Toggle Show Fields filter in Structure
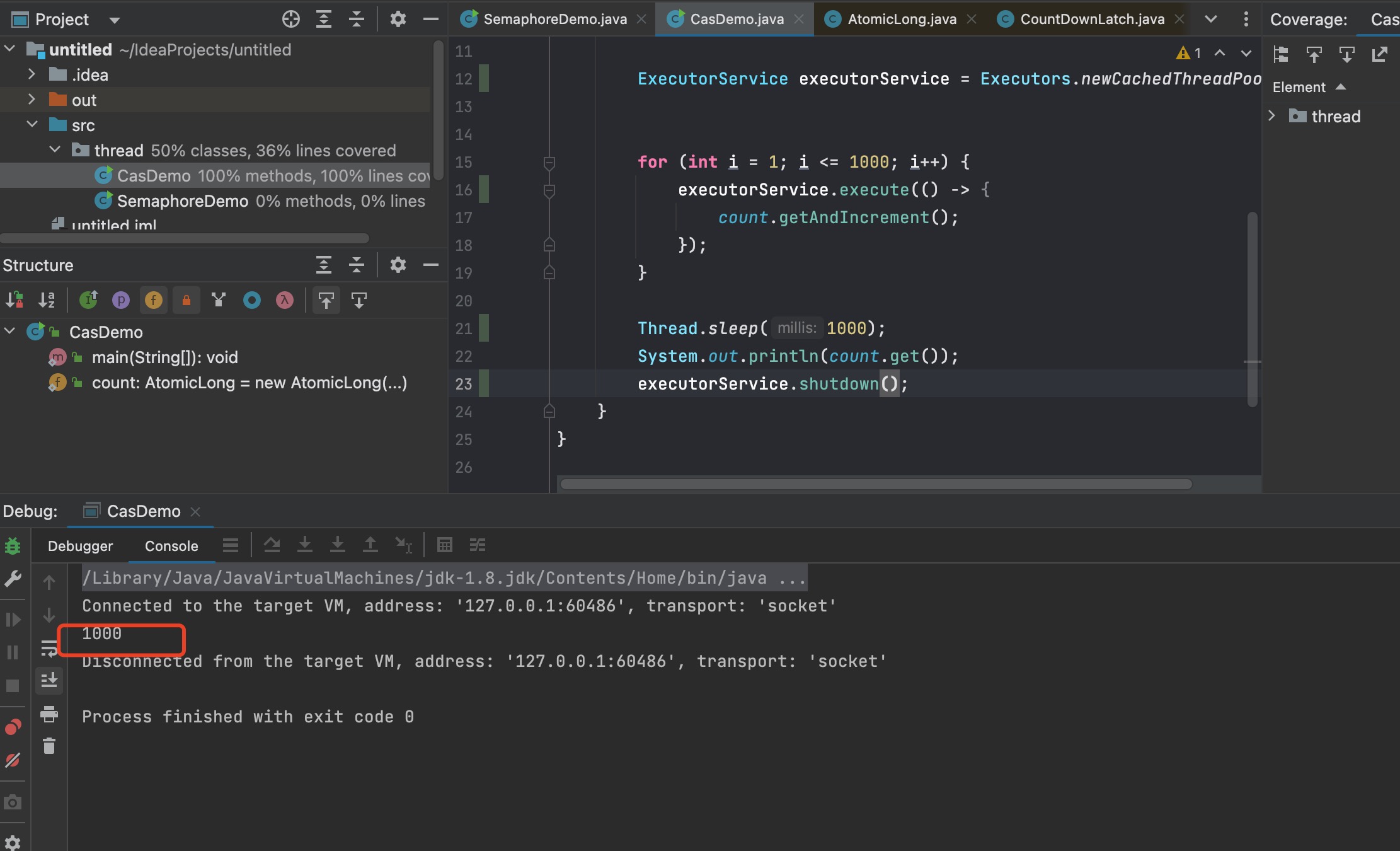This screenshot has width=1400, height=851. [x=153, y=300]
